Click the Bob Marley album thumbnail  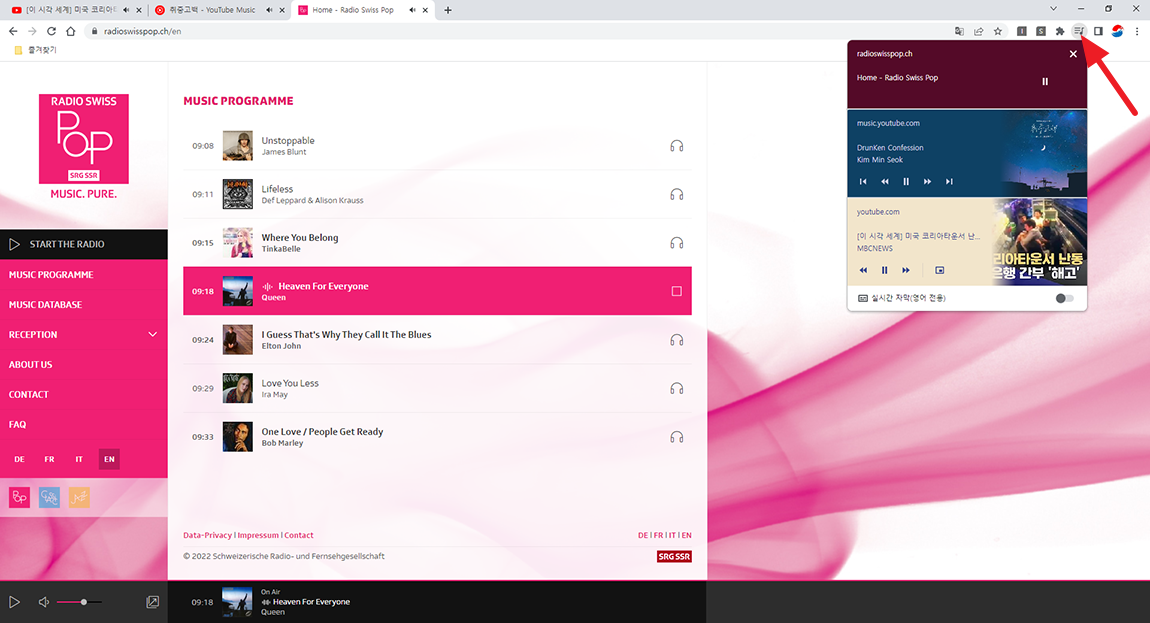tap(238, 437)
